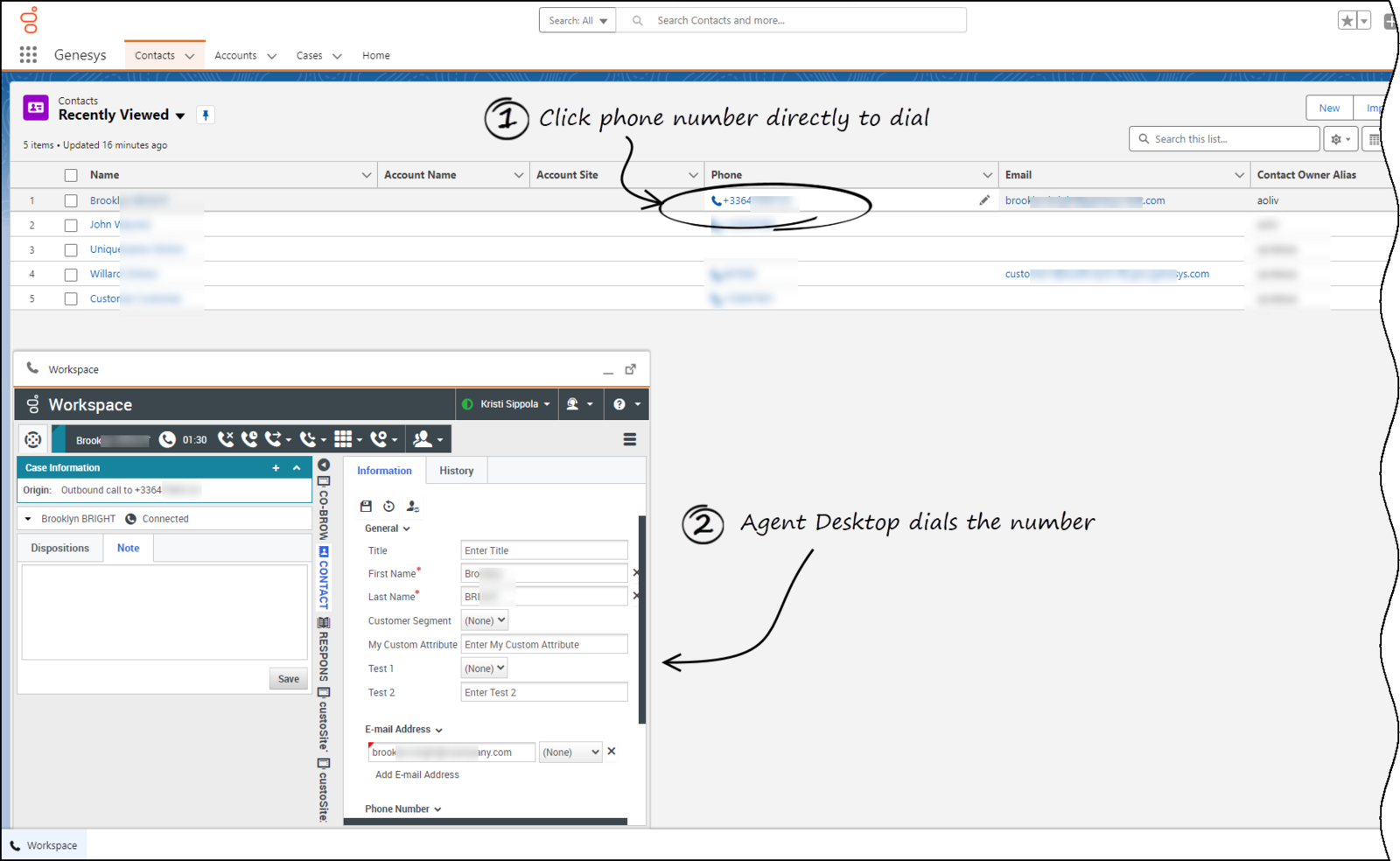The image size is (1400, 861).
Task: Click Add E-mail Address link
Action: 417,775
